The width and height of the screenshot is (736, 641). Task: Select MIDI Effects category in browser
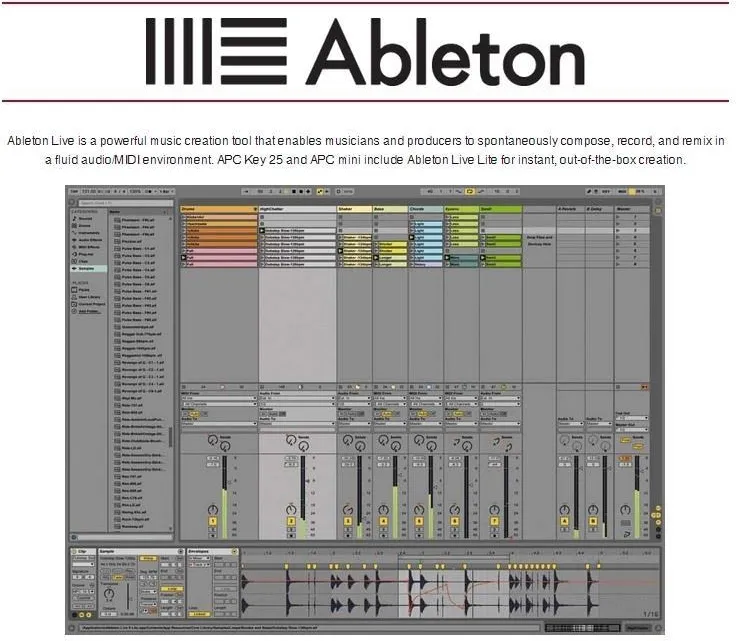pyautogui.click(x=89, y=247)
